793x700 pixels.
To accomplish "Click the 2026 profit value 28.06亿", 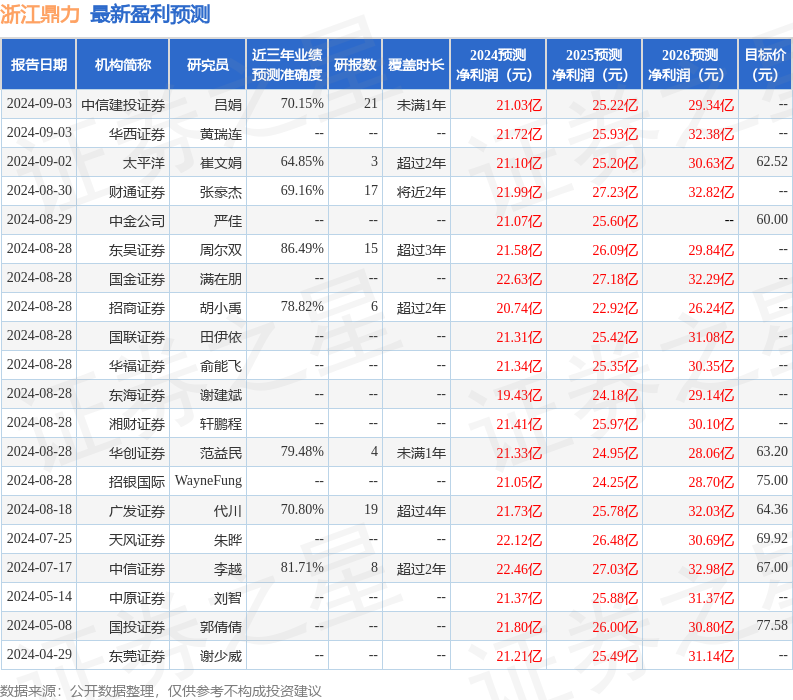I will coord(711,453).
